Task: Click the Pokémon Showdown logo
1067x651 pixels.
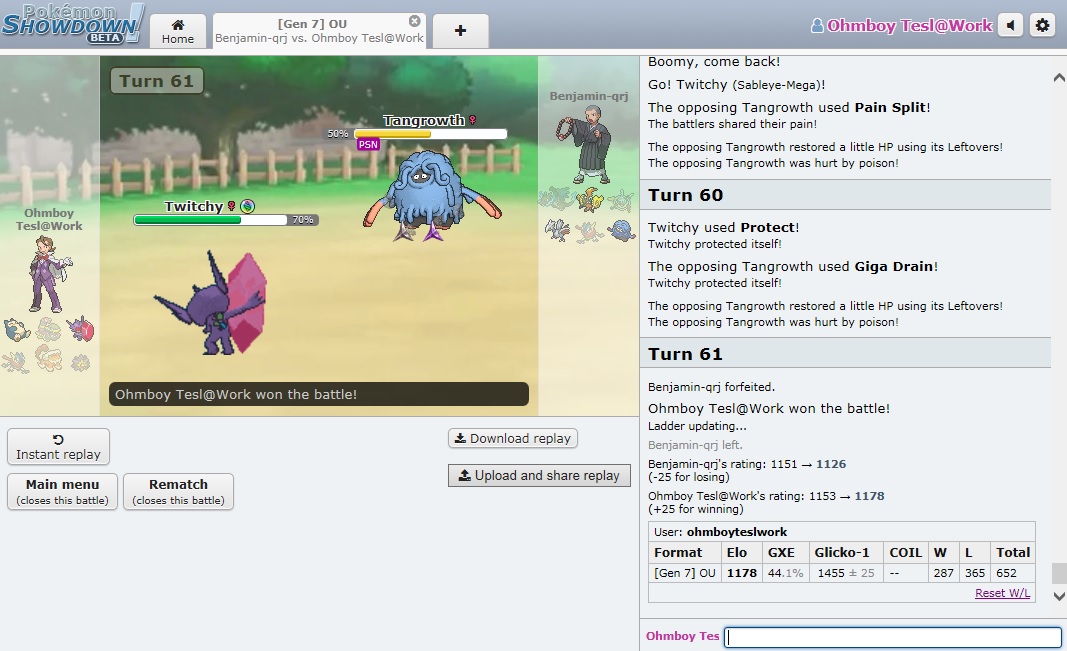Action: pyautogui.click(x=73, y=24)
